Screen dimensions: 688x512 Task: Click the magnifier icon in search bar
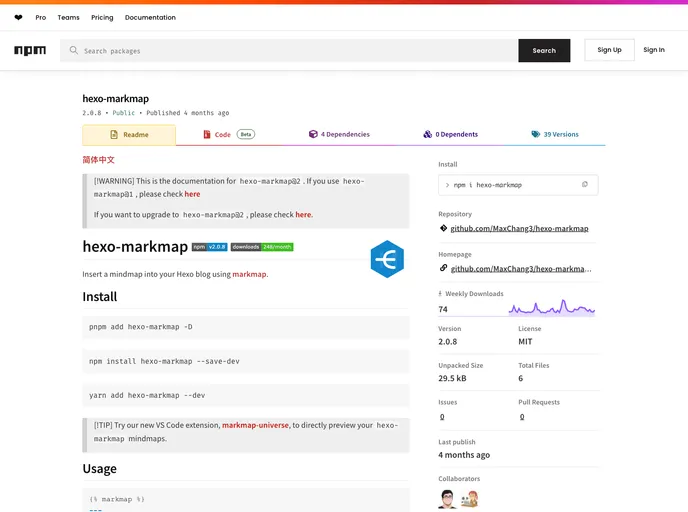(x=74, y=50)
